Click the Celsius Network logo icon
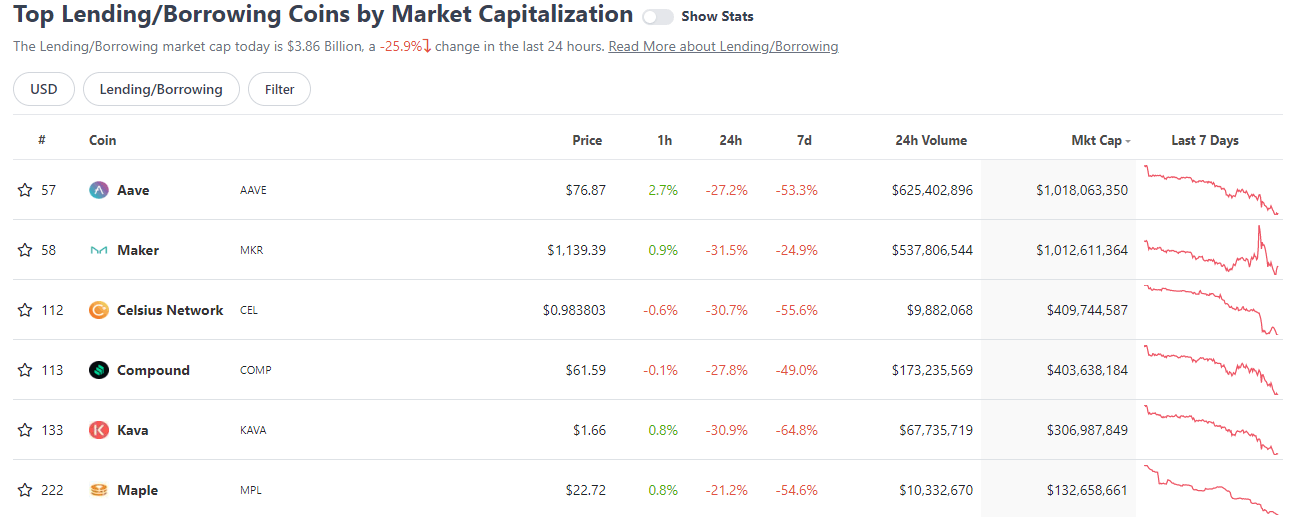The height and width of the screenshot is (517, 1304). coord(99,310)
